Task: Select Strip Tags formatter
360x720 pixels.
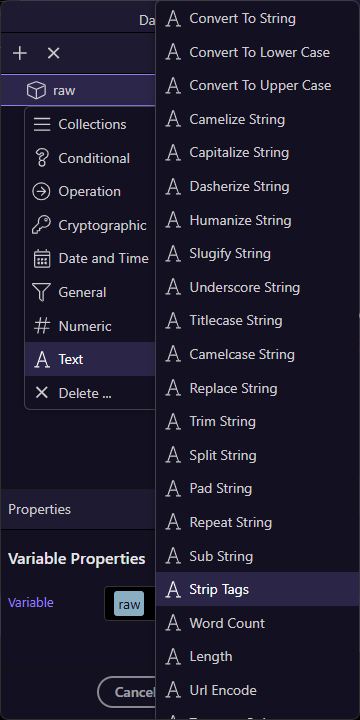Action: click(258, 589)
